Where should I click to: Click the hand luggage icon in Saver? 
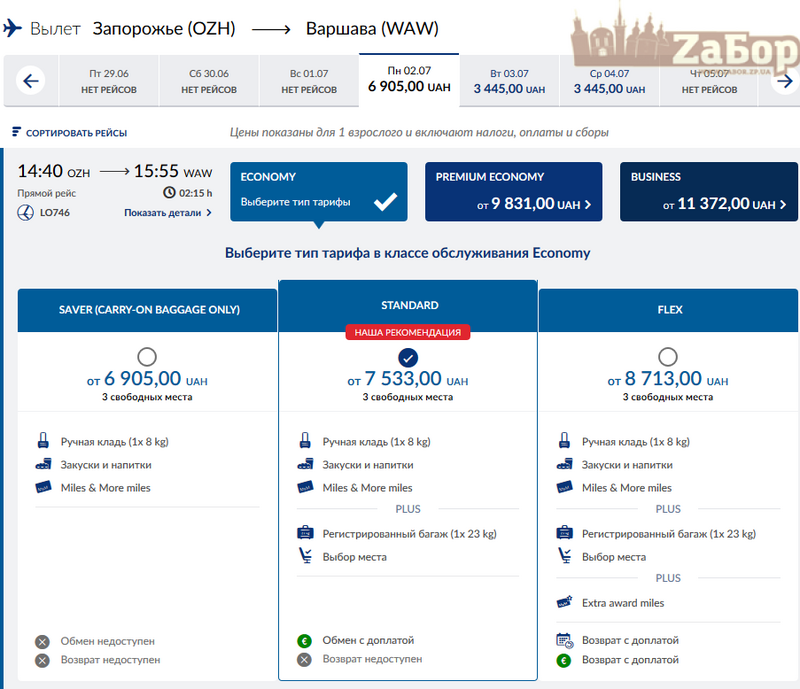(43, 442)
